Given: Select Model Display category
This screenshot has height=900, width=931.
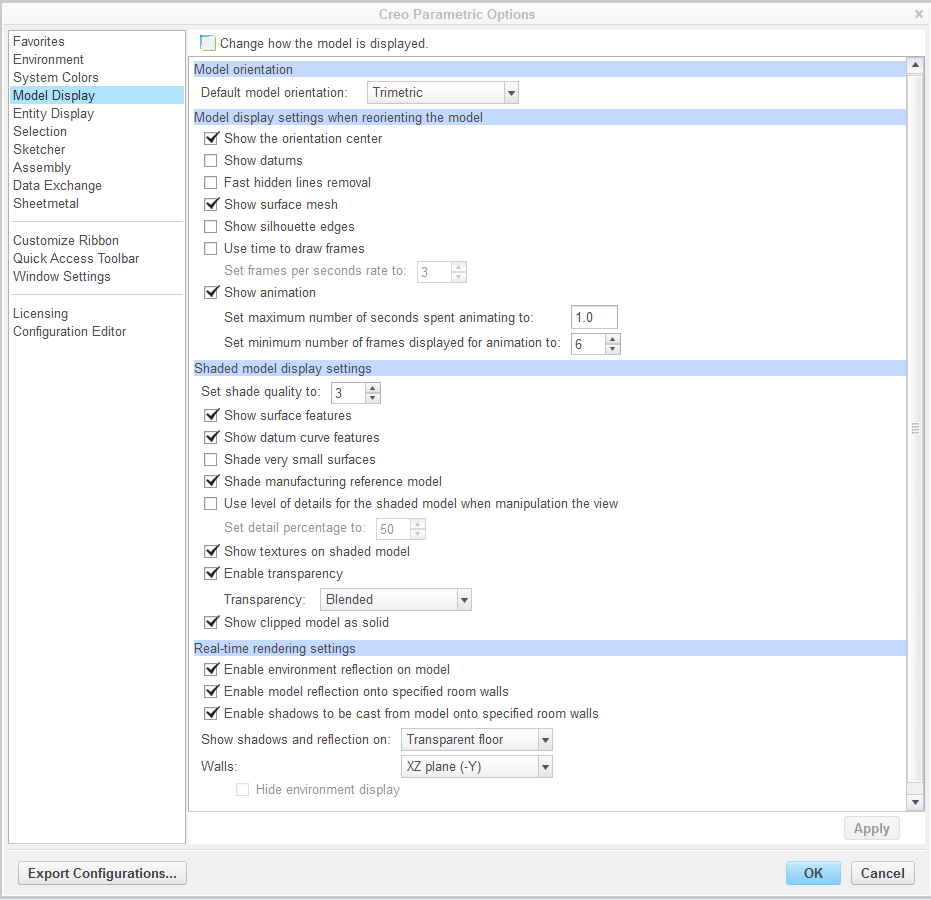Looking at the screenshot, I should coord(97,95).
